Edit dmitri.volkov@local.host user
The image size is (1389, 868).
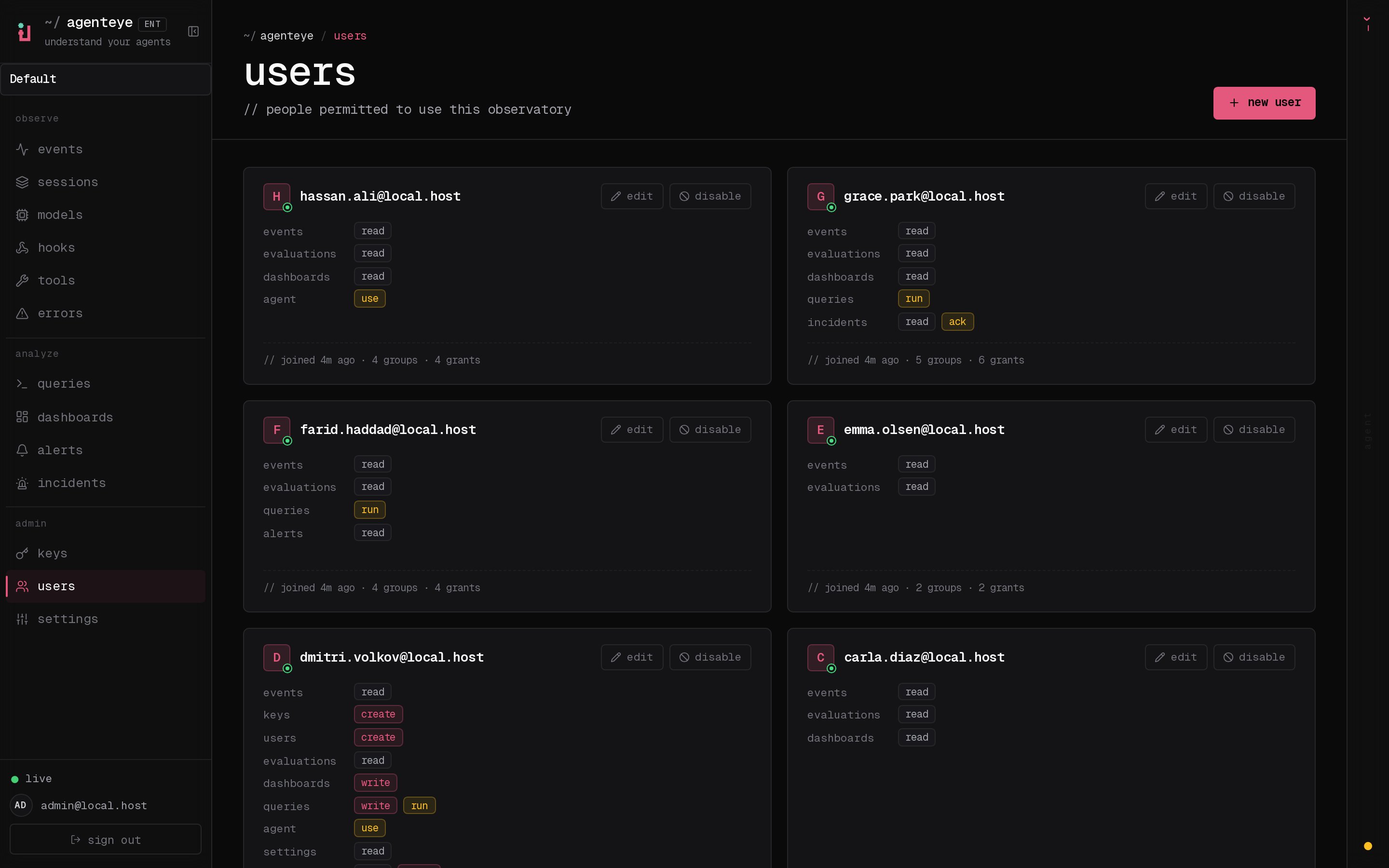[632, 657]
